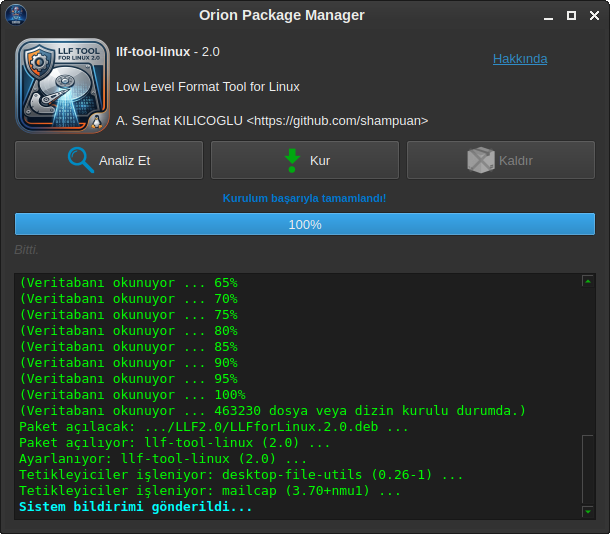
Task: Maximize the Orion Package Manager window
Action: pos(570,16)
